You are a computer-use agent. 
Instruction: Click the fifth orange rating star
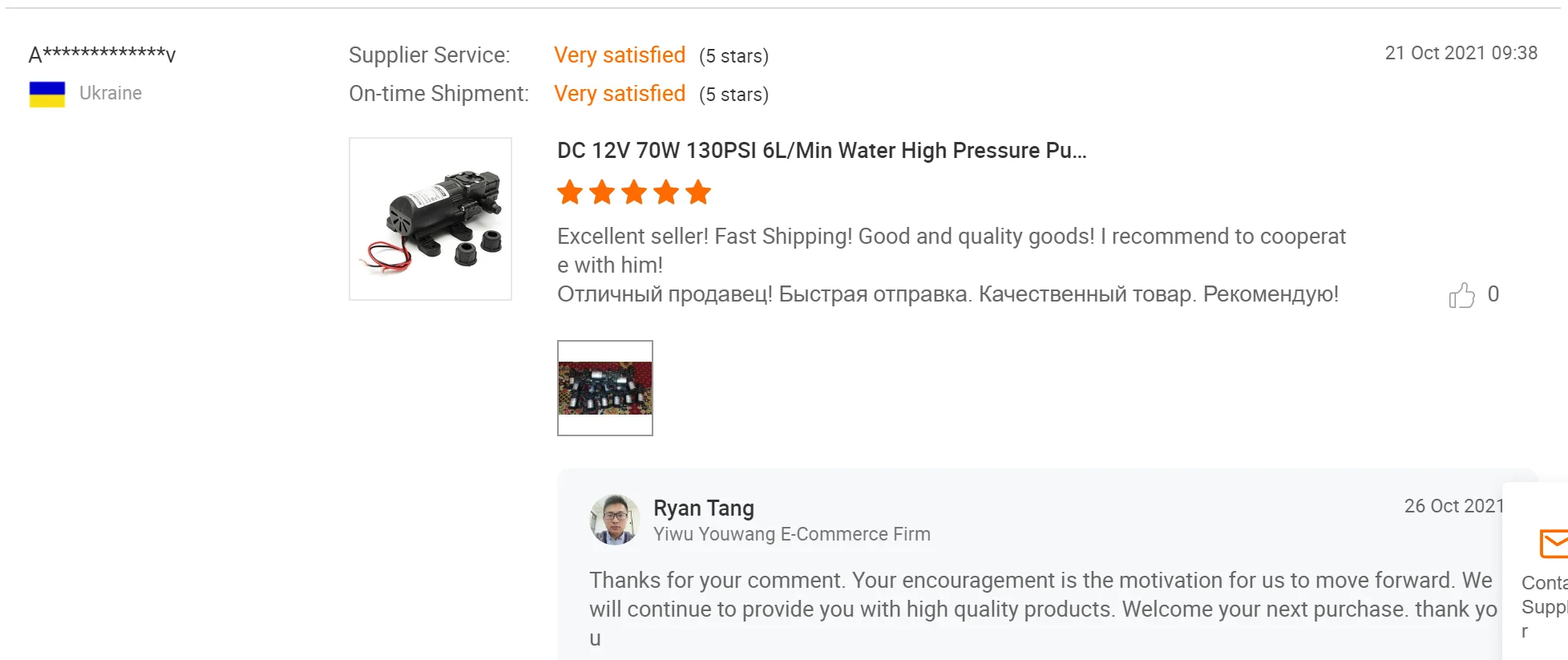pos(698,192)
